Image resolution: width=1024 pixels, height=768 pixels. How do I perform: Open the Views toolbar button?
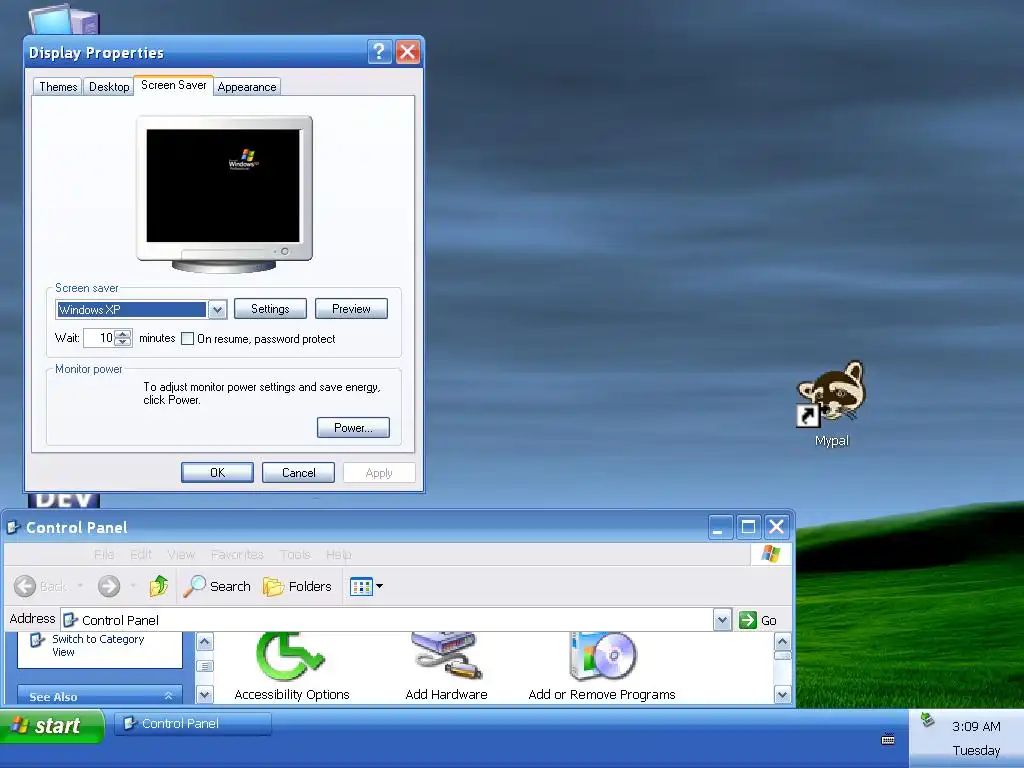(366, 586)
